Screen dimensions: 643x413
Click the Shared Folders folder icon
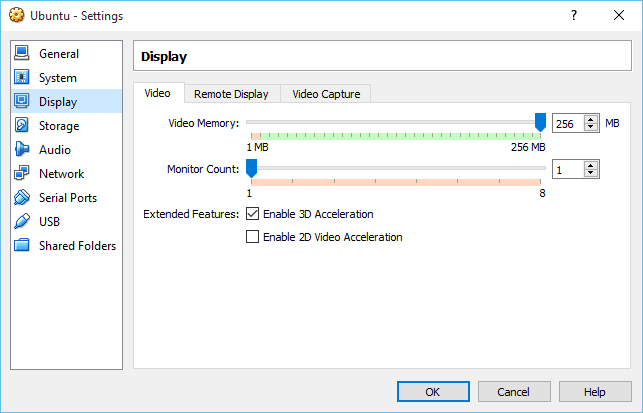pyautogui.click(x=21, y=245)
